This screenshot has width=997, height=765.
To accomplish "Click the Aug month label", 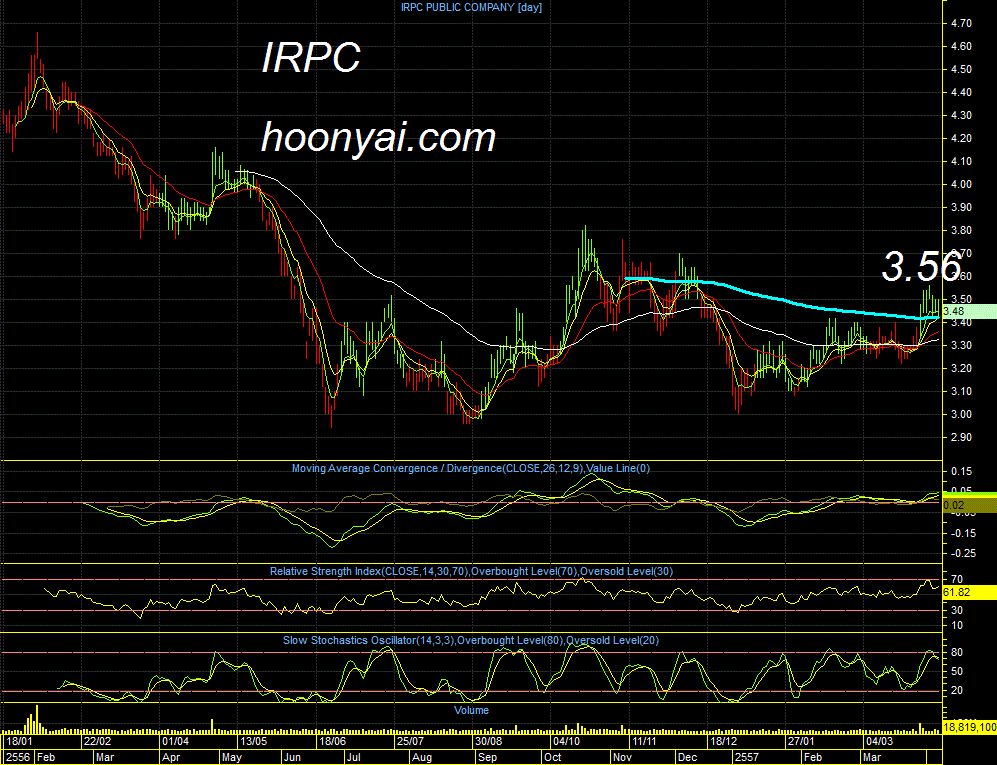I will (x=422, y=757).
